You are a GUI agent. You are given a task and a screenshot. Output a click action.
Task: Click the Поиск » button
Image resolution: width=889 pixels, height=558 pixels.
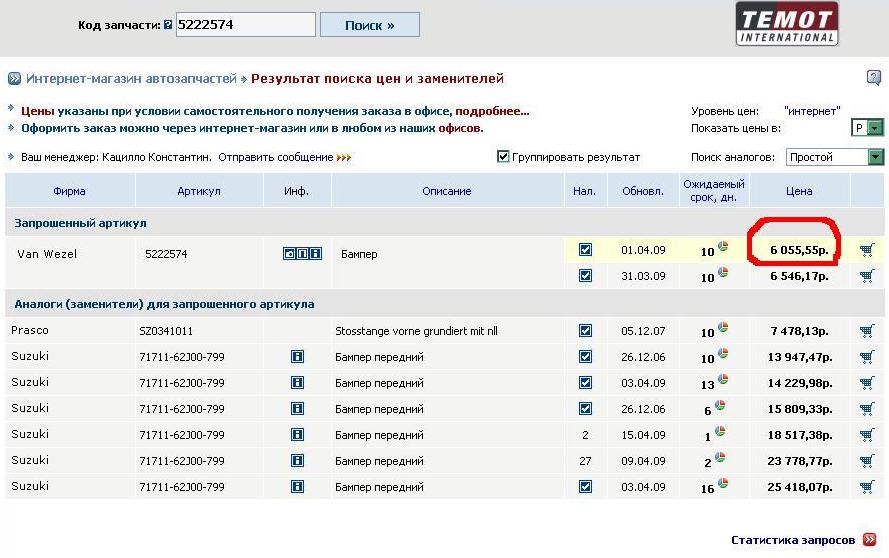(370, 25)
